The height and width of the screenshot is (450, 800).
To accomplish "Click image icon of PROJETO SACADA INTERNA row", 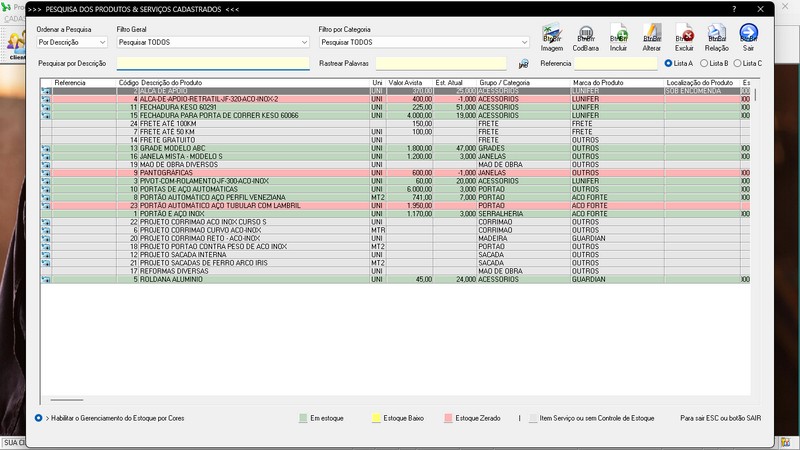I will point(46,255).
